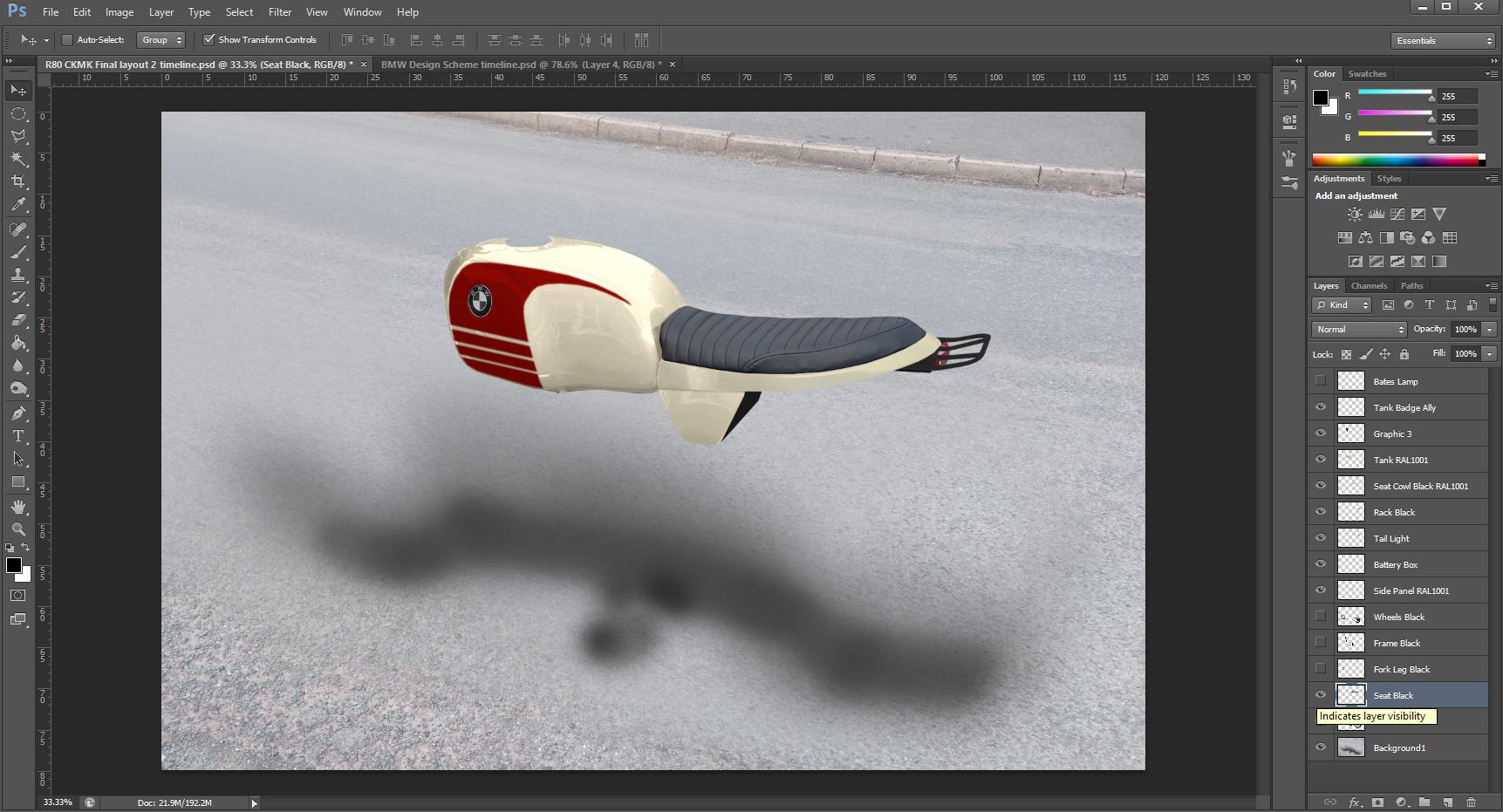Show the Frame Black layer

point(1321,643)
